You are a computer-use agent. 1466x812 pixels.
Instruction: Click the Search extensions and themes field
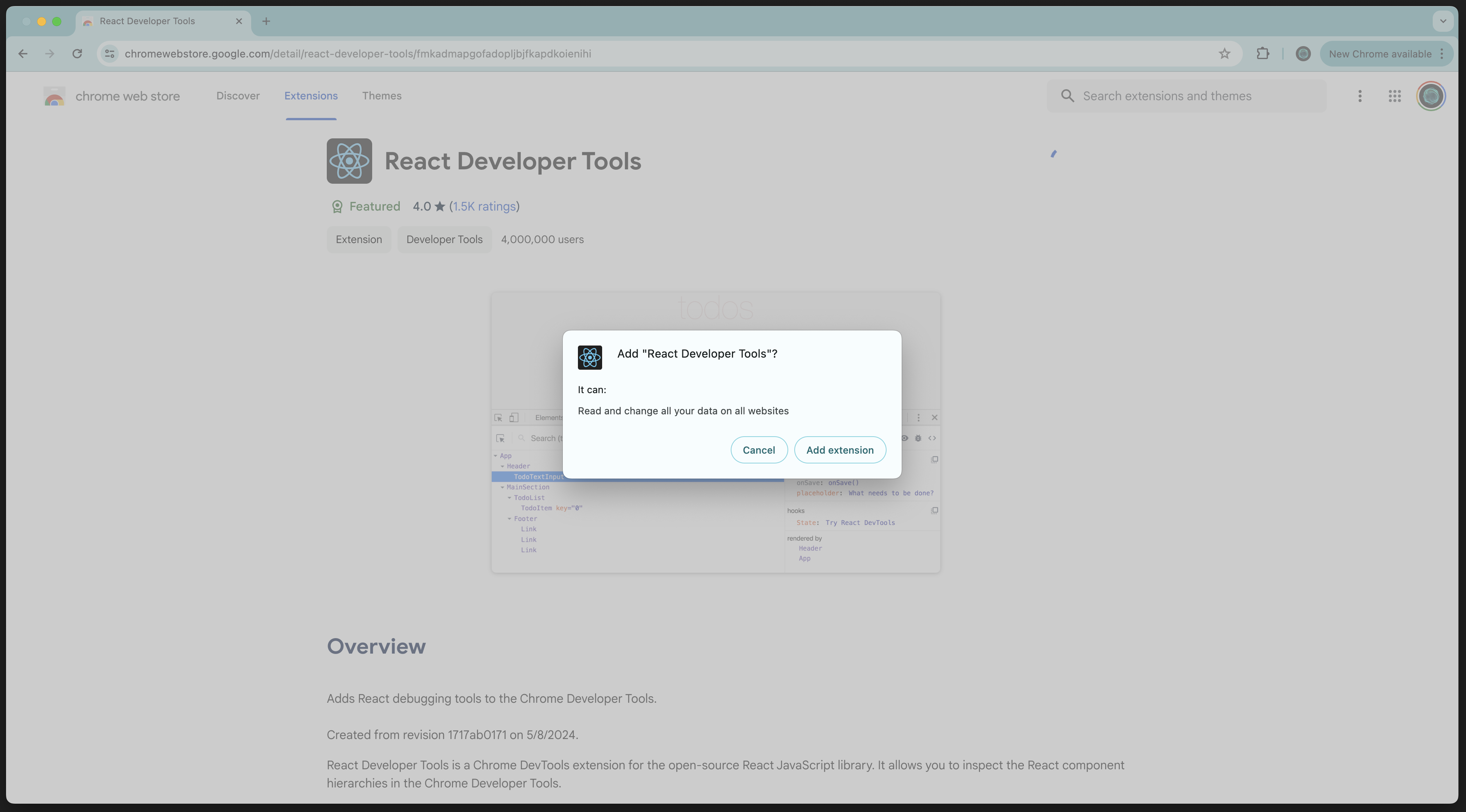pos(1186,96)
